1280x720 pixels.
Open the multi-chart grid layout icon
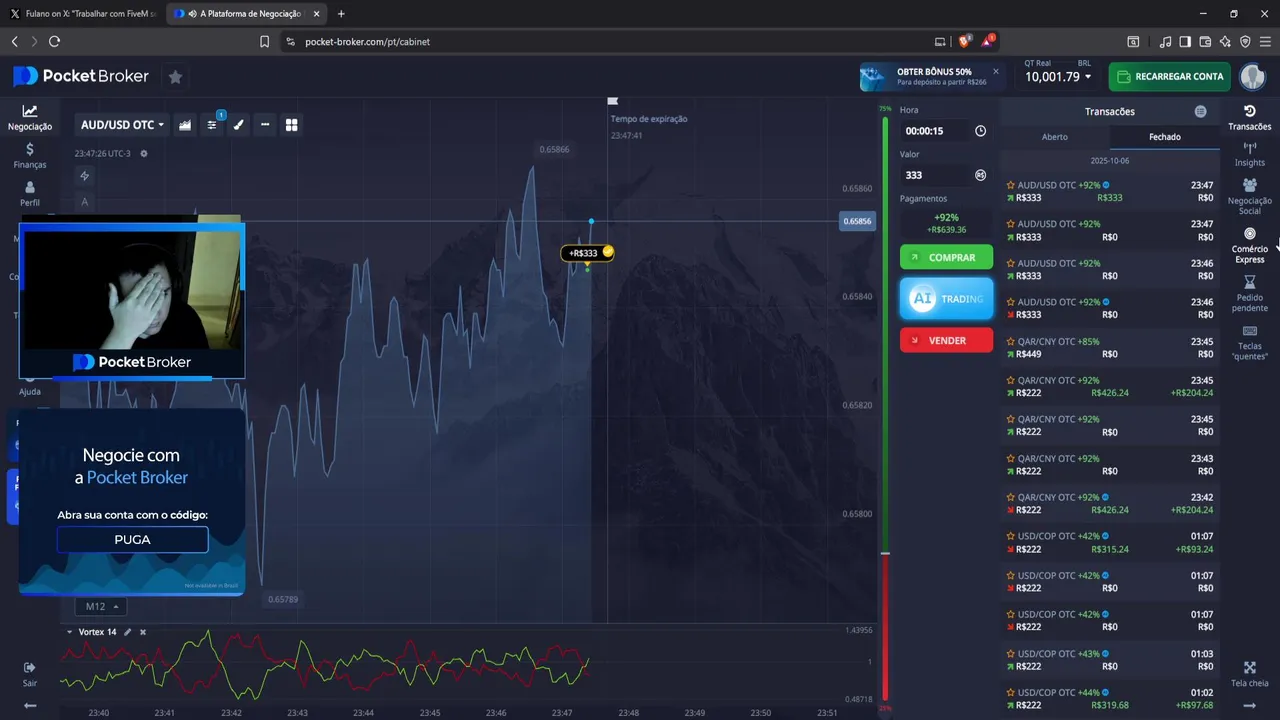click(292, 125)
